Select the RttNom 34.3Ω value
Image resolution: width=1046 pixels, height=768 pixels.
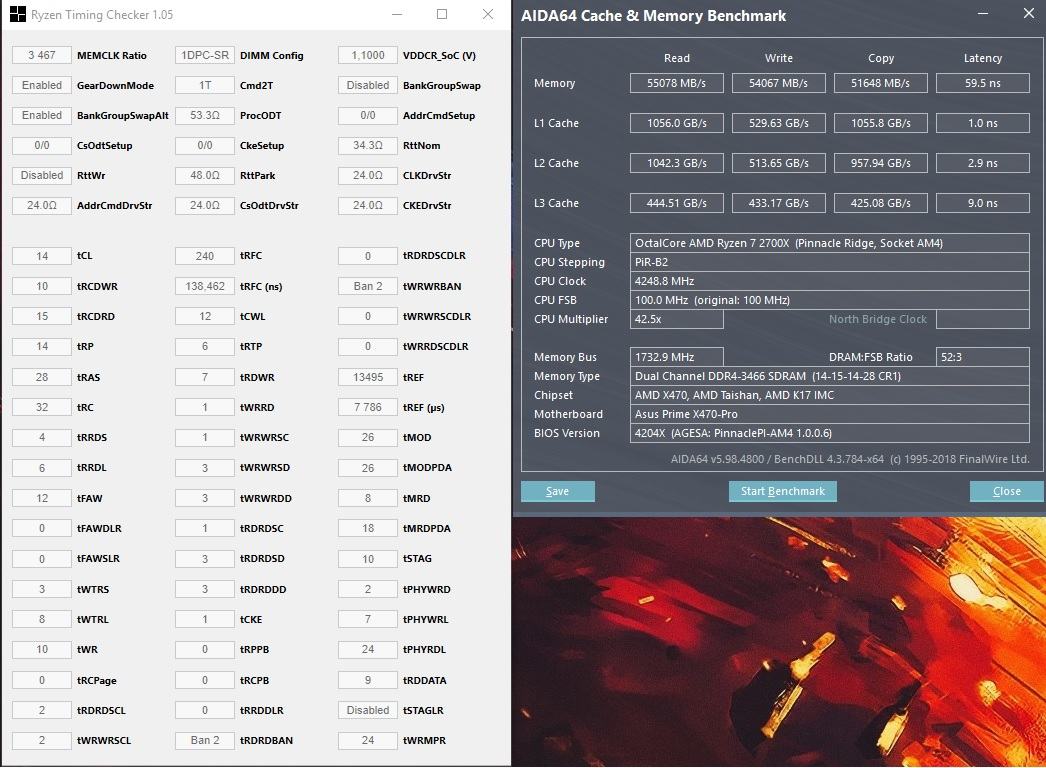tap(368, 145)
